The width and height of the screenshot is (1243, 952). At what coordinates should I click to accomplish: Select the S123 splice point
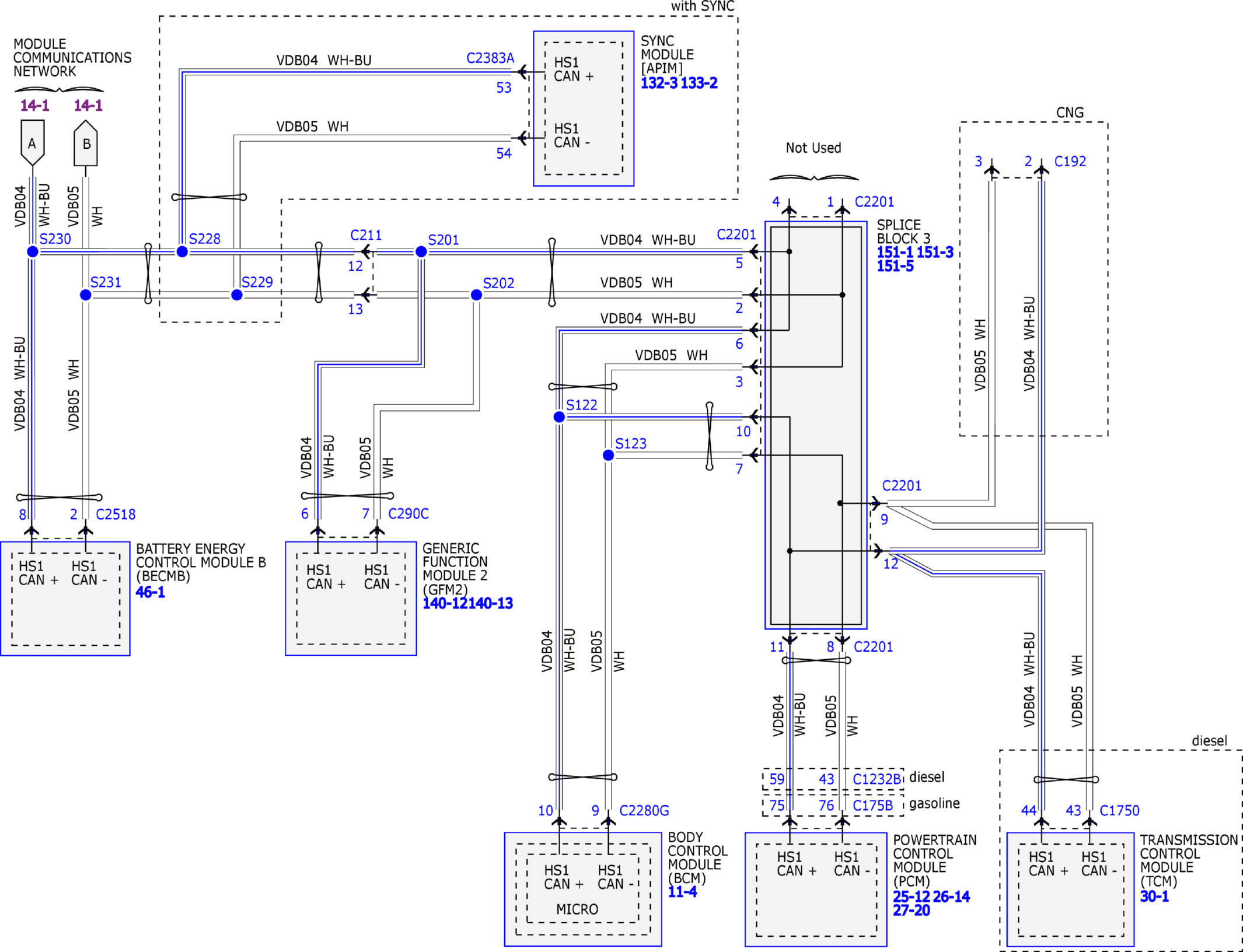(608, 455)
